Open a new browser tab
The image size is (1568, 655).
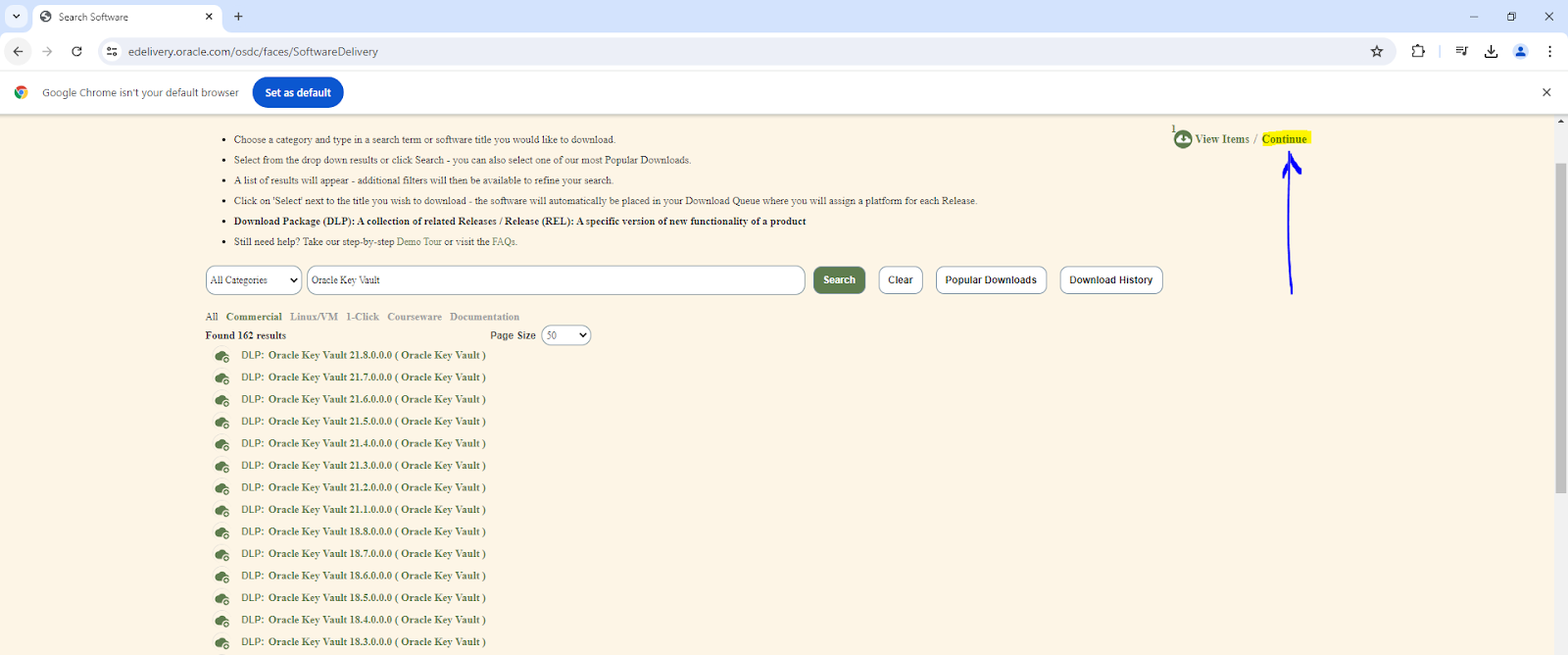click(x=238, y=17)
